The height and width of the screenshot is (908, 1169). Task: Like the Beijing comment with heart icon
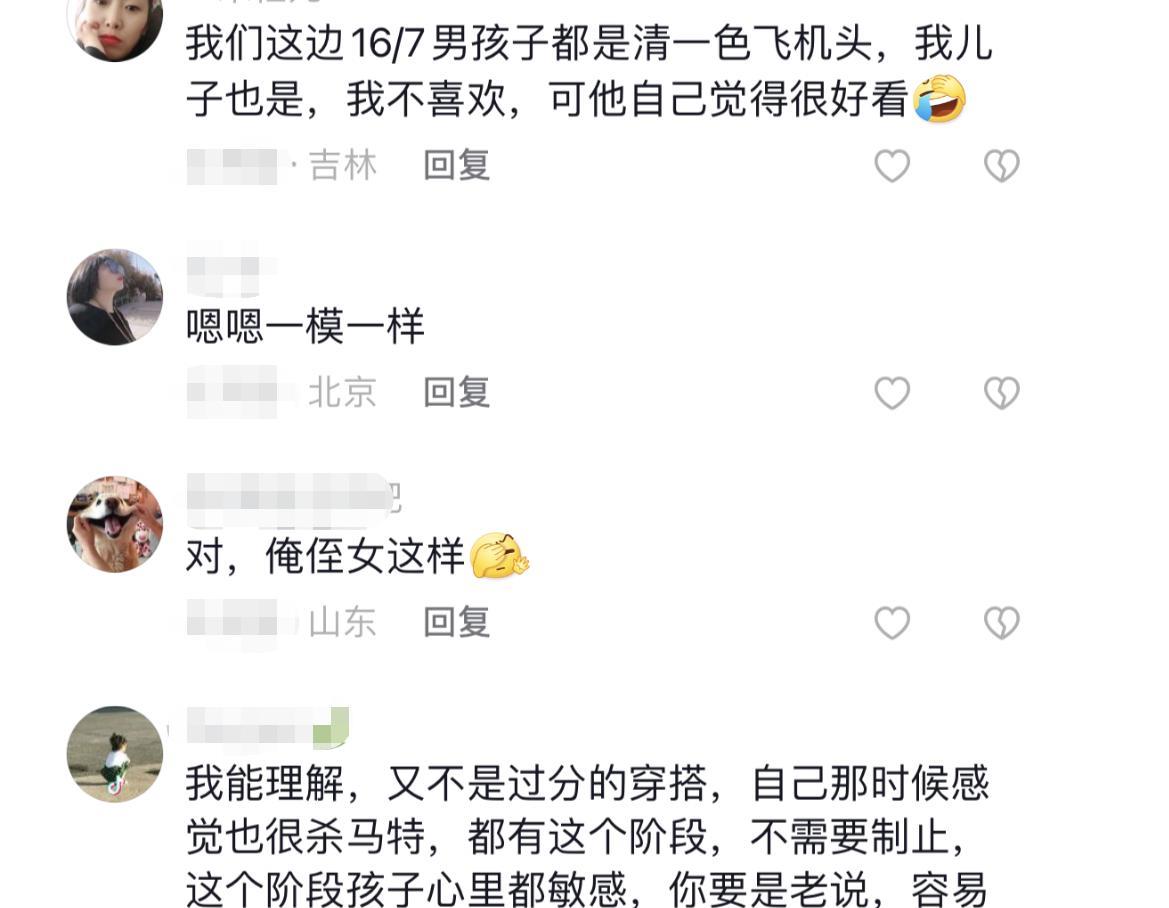coord(892,393)
